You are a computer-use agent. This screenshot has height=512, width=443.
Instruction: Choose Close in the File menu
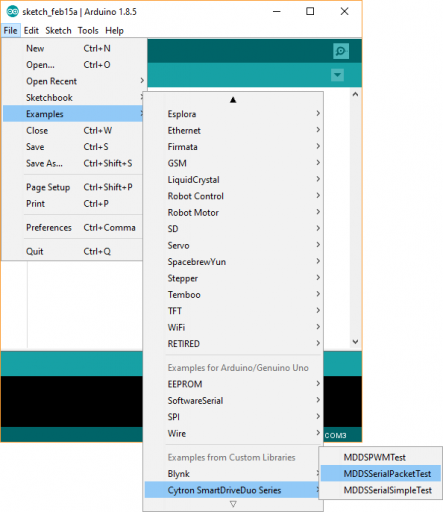[73, 130]
